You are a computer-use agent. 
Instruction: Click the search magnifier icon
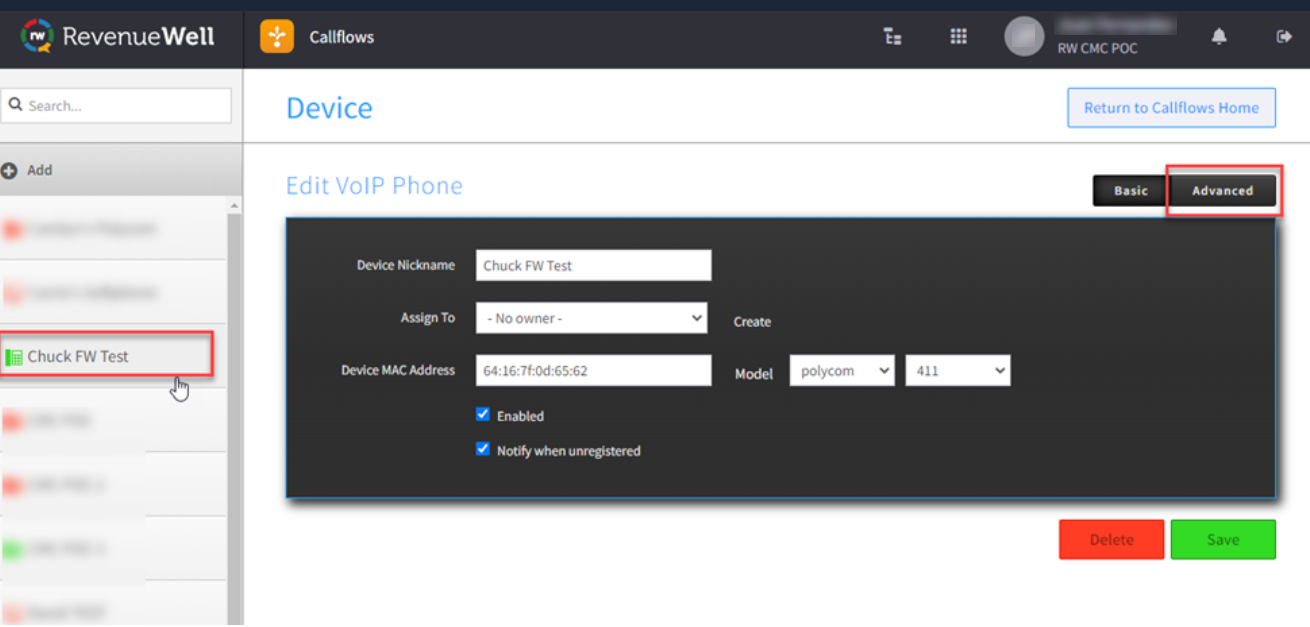click(15, 105)
